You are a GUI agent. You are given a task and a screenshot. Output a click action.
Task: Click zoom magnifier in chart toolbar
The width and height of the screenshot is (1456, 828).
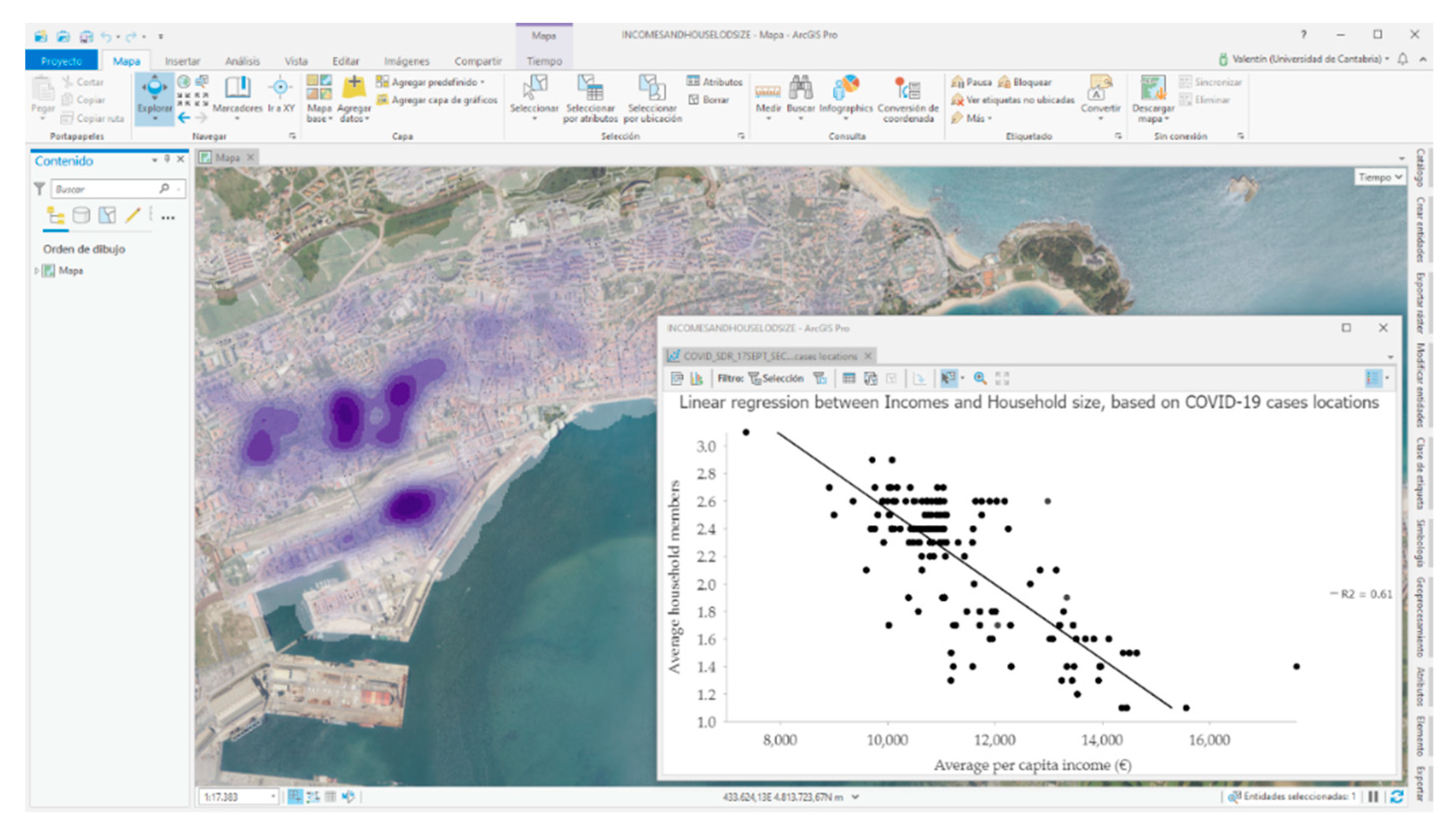point(979,378)
